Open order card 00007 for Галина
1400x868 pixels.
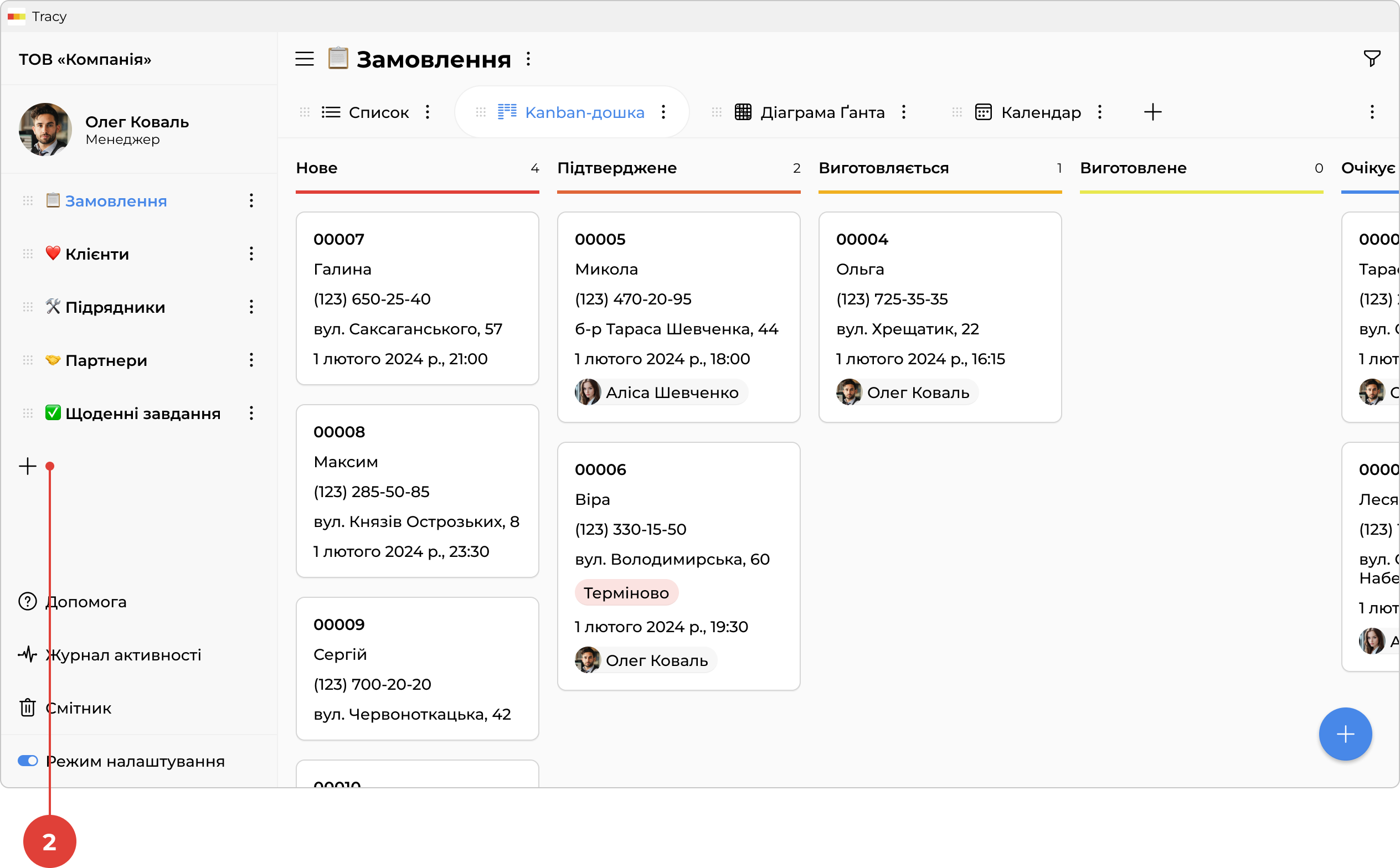pyautogui.click(x=417, y=298)
